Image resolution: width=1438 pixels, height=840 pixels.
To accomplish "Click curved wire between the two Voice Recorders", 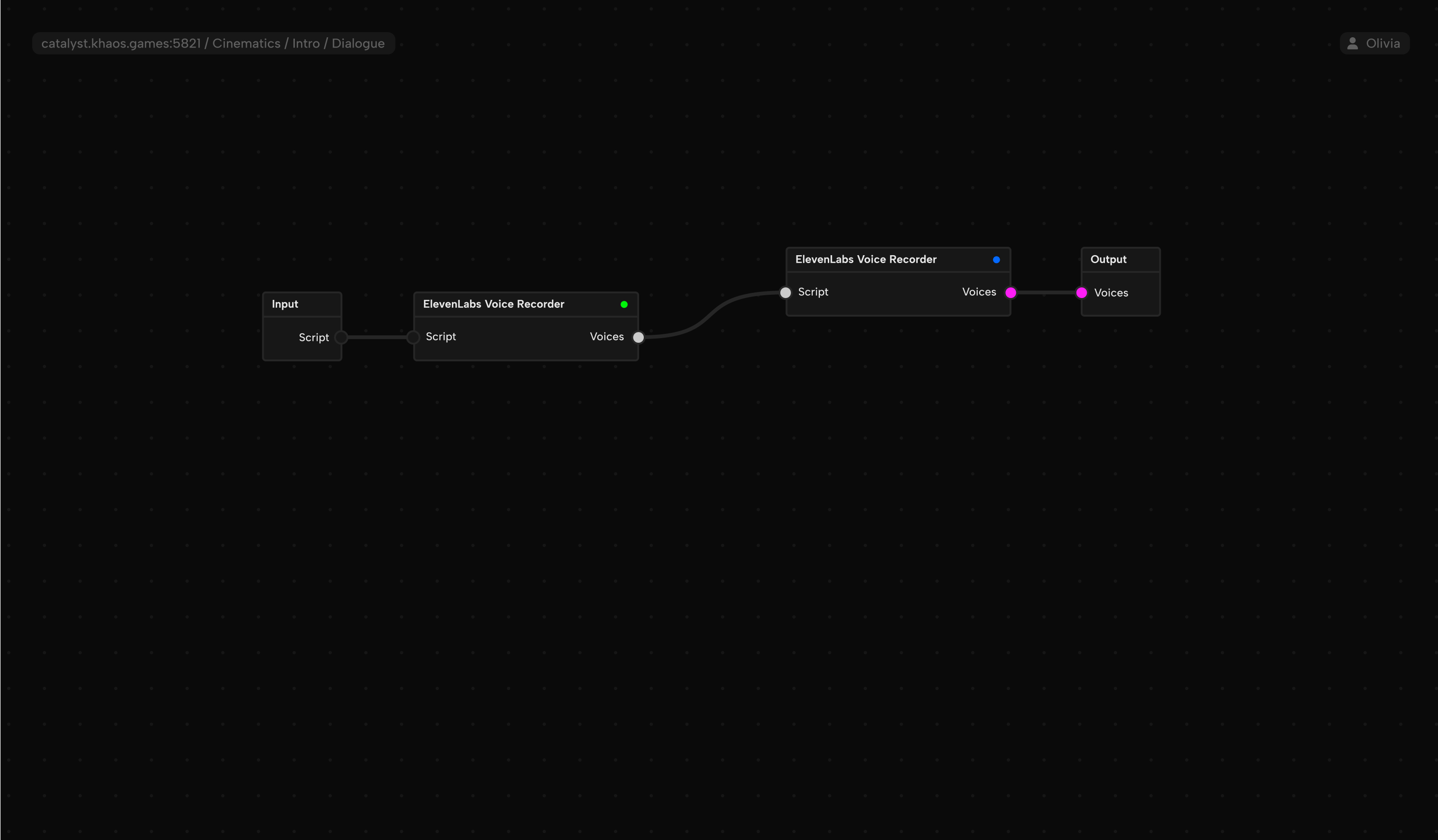I will coord(710,315).
